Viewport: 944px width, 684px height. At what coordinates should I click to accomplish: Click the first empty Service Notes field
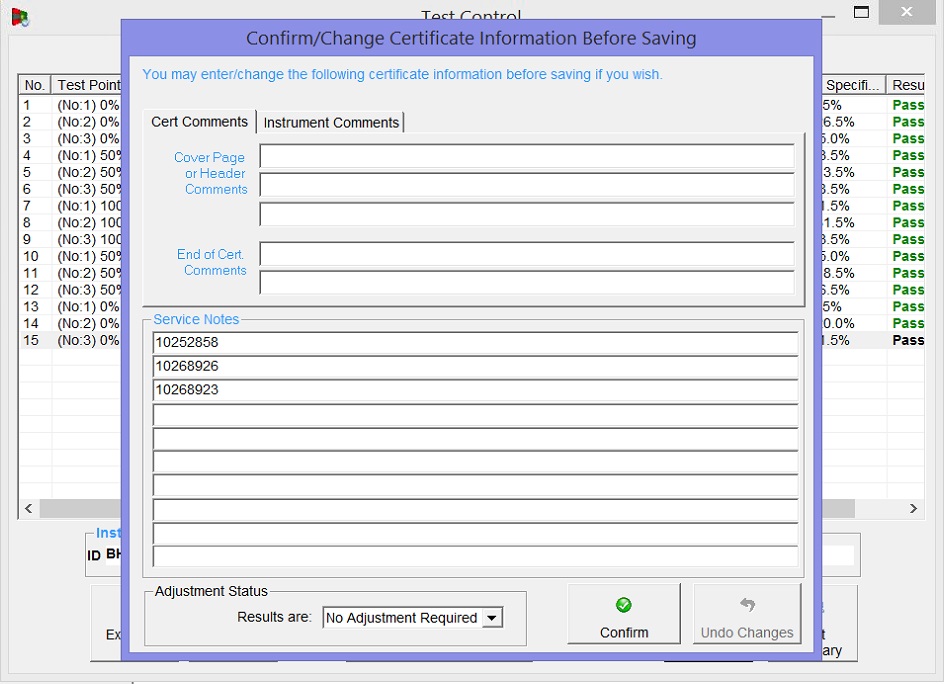click(x=475, y=414)
